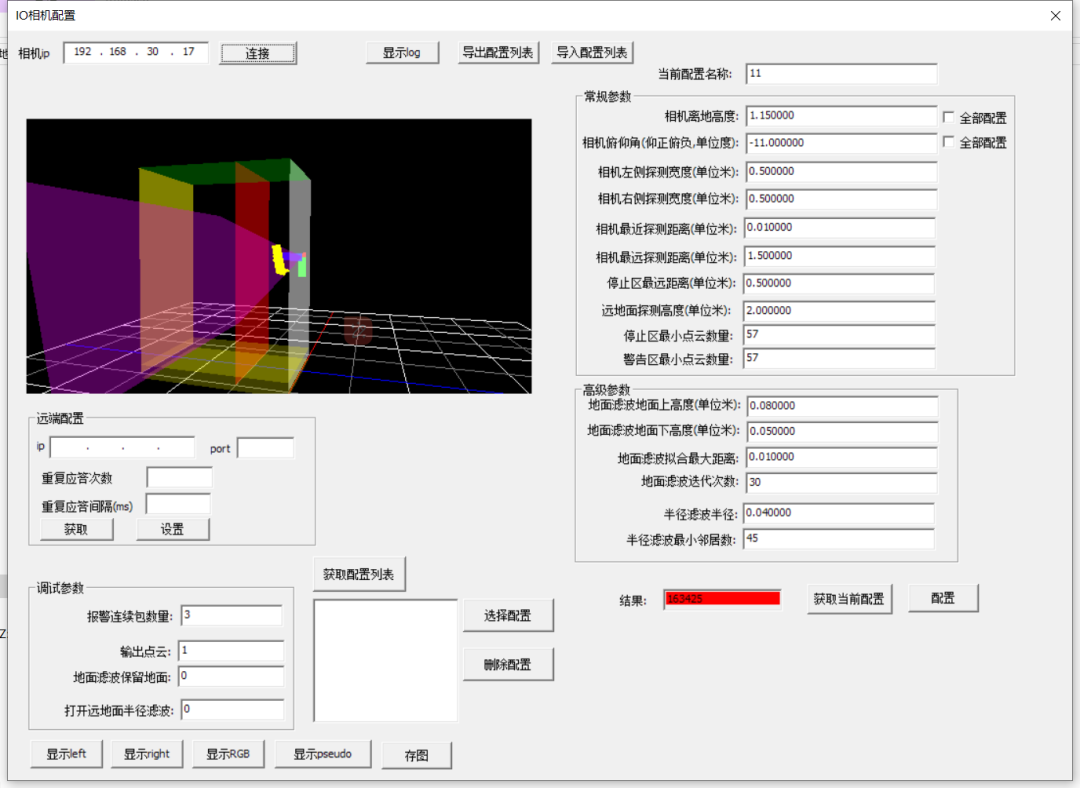Click the 删除配置 button
The width and height of the screenshot is (1080, 788).
508,664
